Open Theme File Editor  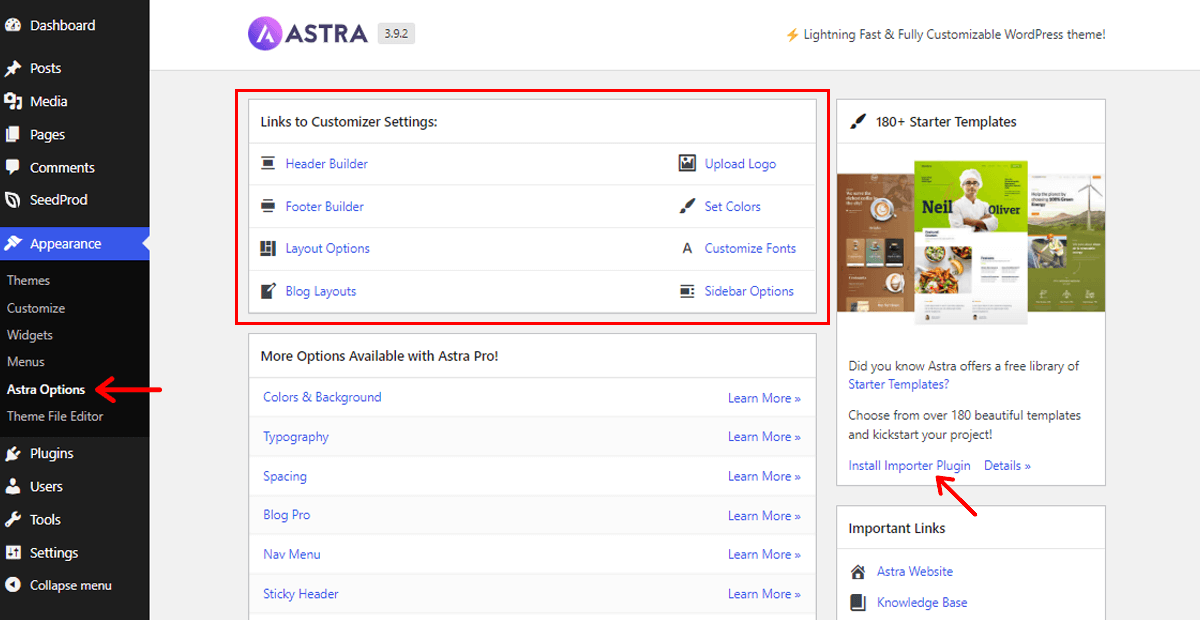(55, 416)
